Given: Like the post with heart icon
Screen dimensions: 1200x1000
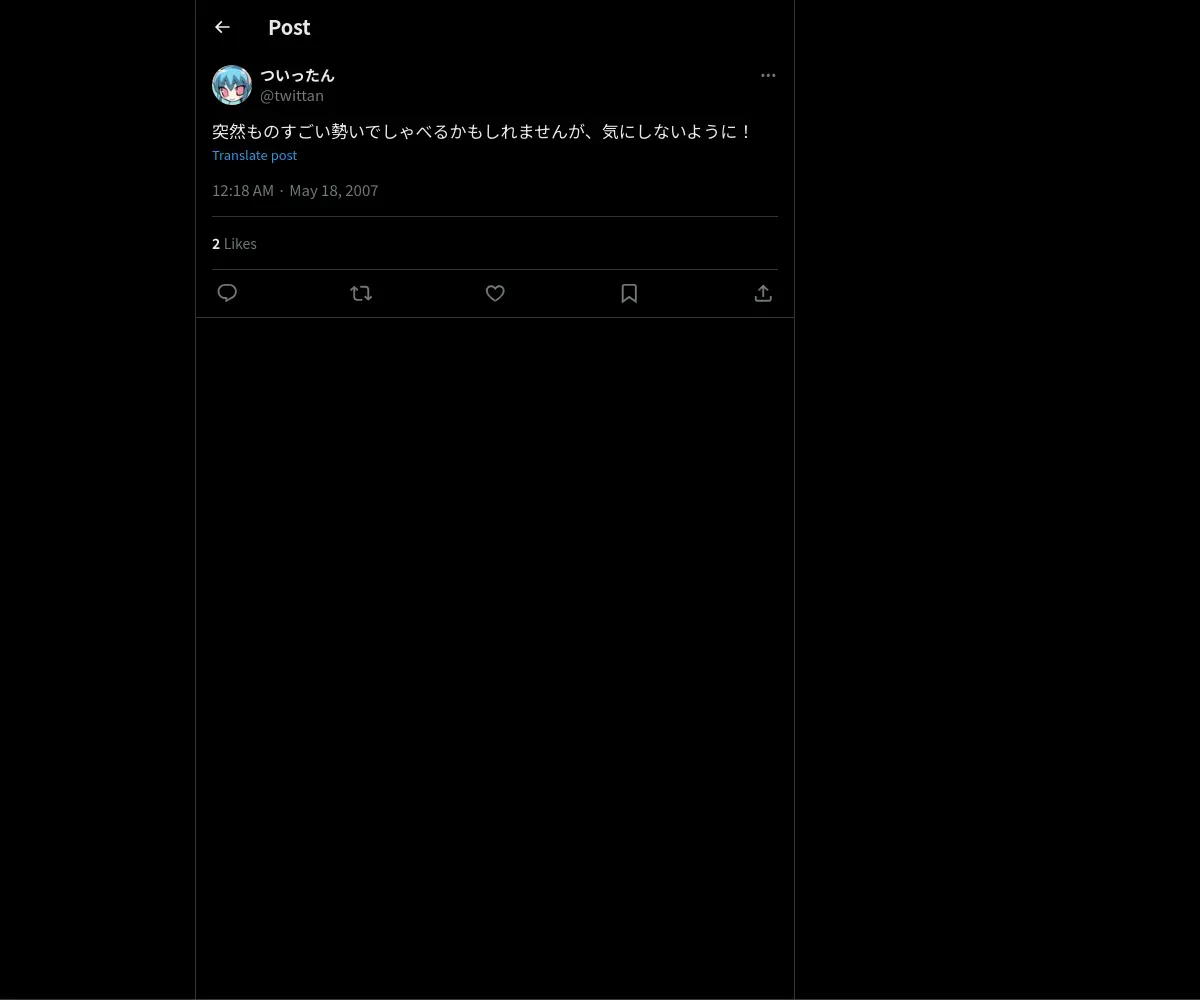Looking at the screenshot, I should (x=495, y=293).
